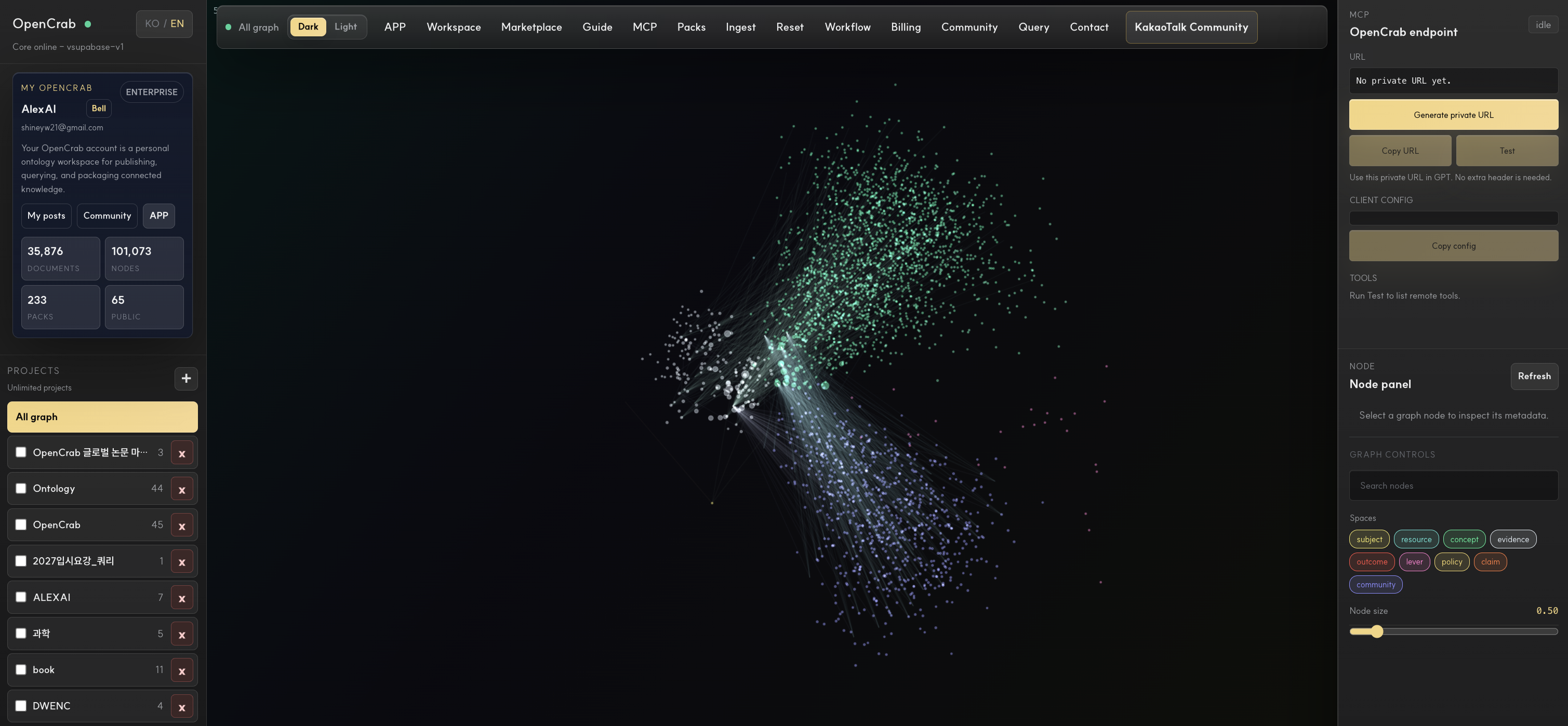Click Copy config button
The height and width of the screenshot is (726, 1568).
(1453, 245)
